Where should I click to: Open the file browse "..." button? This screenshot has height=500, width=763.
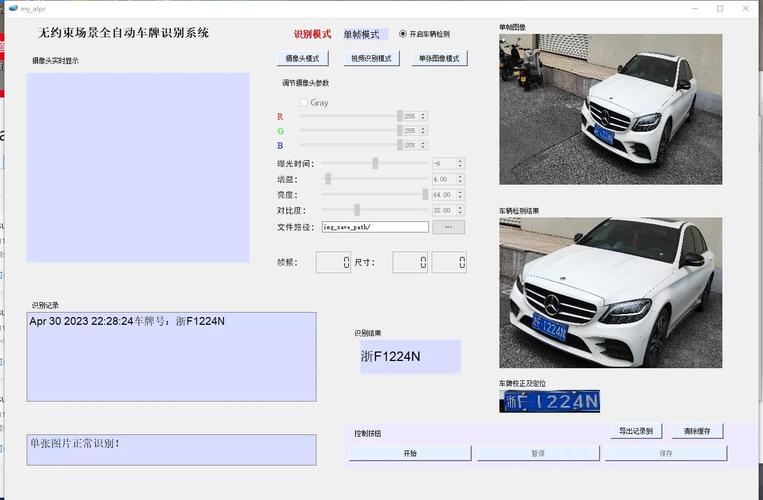click(449, 227)
